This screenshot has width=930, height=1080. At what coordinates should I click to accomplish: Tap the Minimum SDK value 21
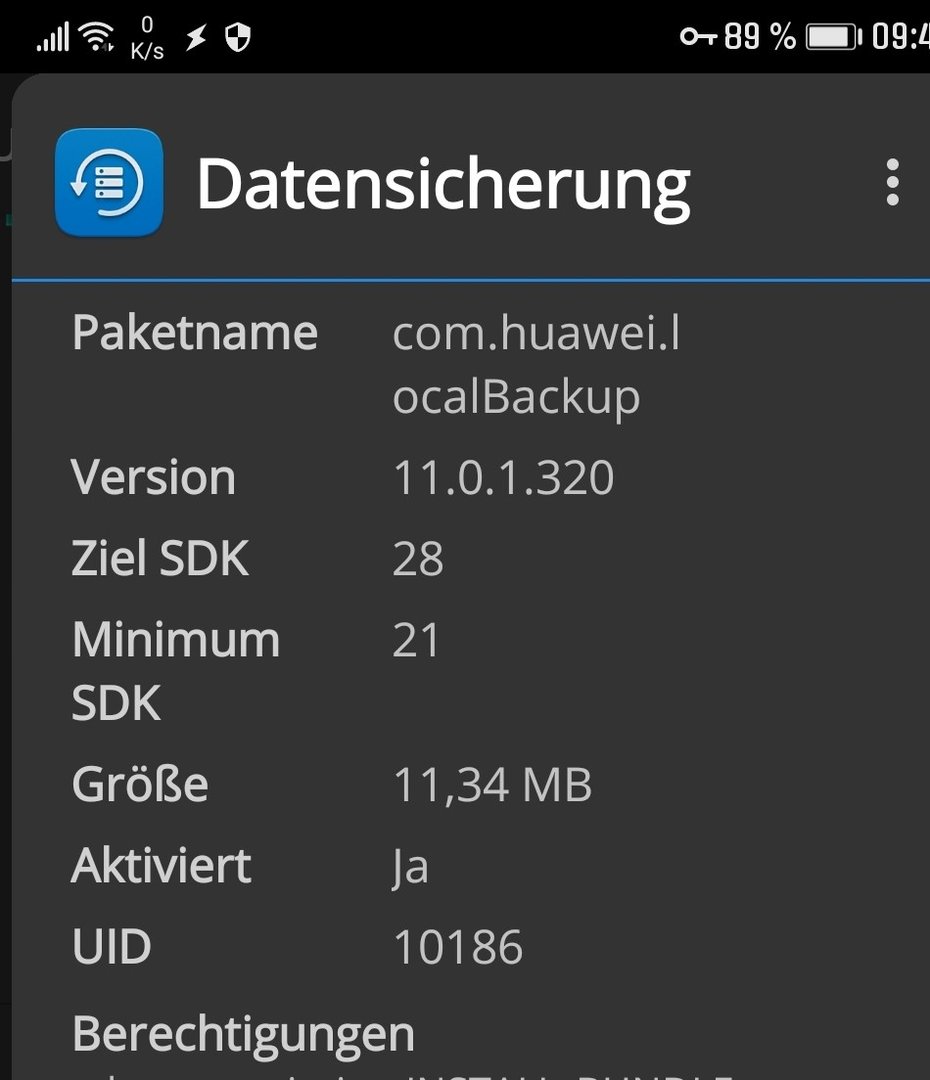point(415,640)
